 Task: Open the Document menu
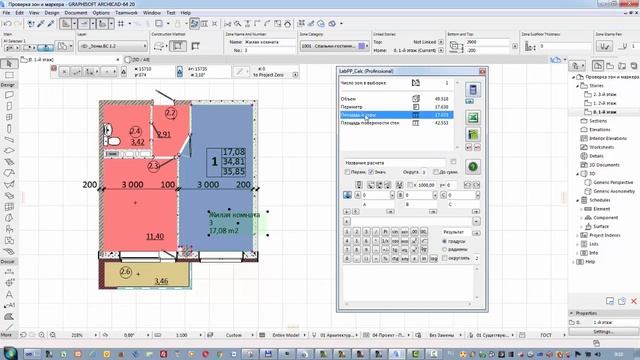tap(76, 13)
